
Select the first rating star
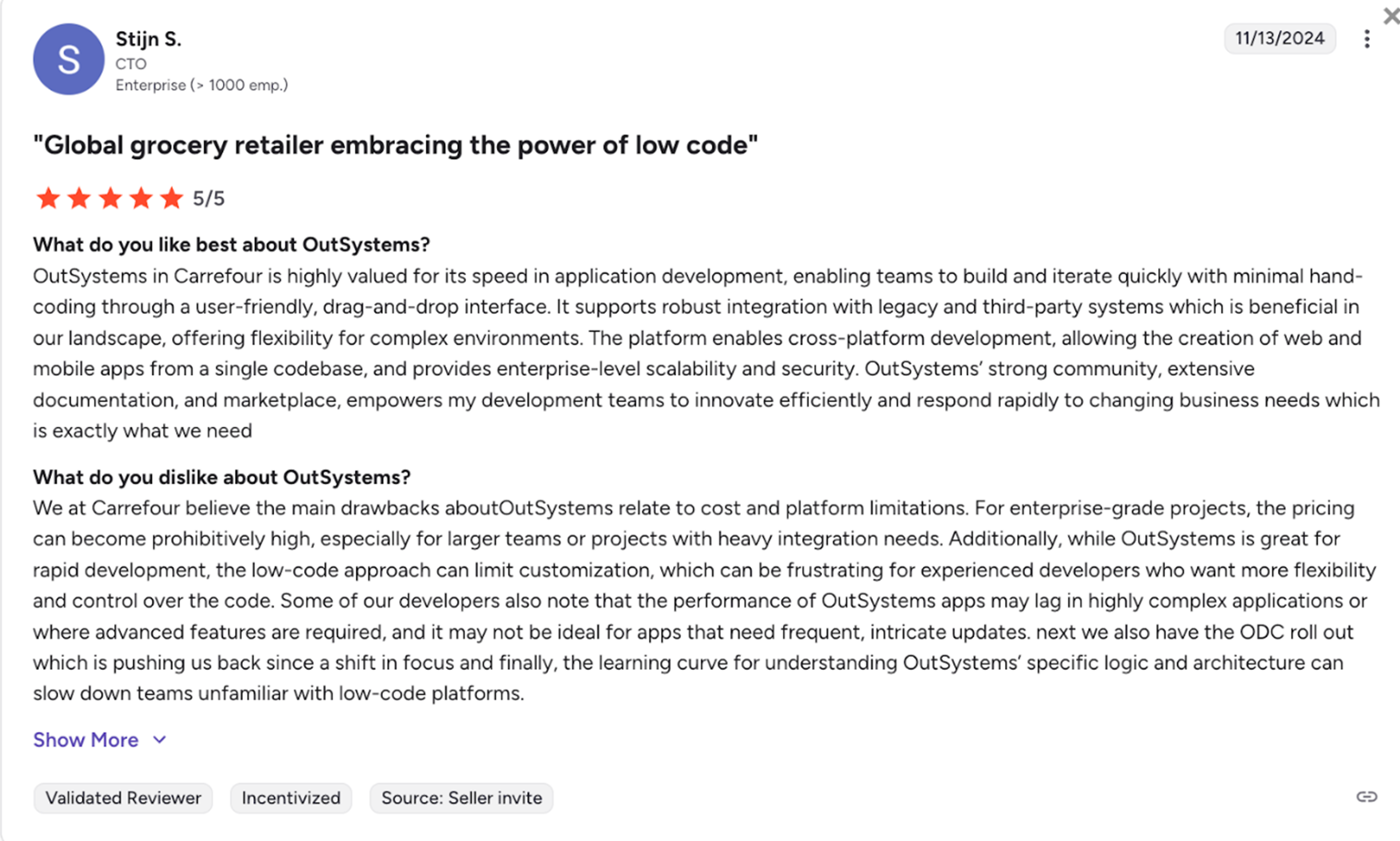point(49,198)
